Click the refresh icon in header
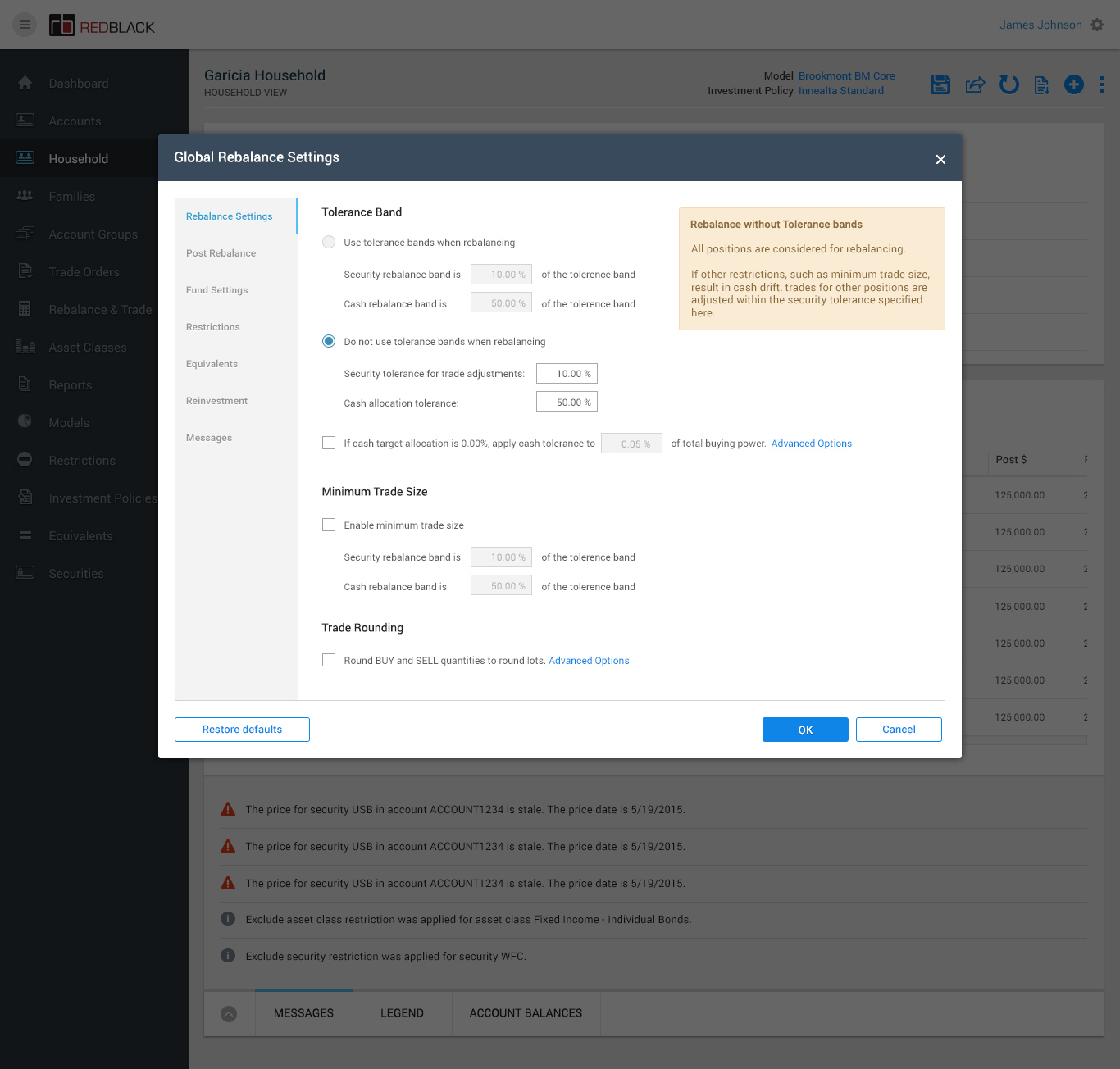This screenshot has height=1069, width=1120. pos(1008,84)
